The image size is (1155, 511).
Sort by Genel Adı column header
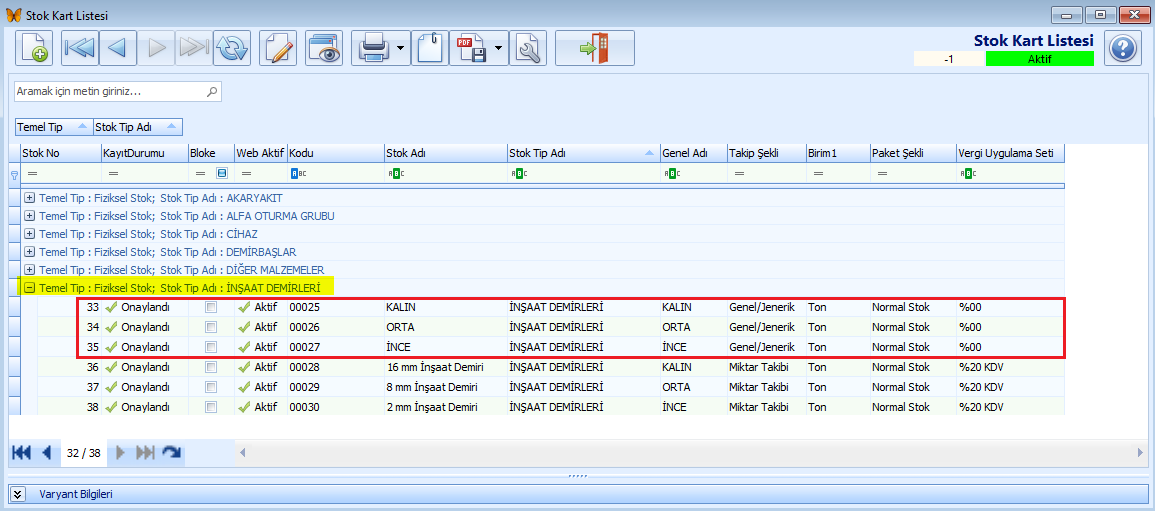(x=694, y=153)
